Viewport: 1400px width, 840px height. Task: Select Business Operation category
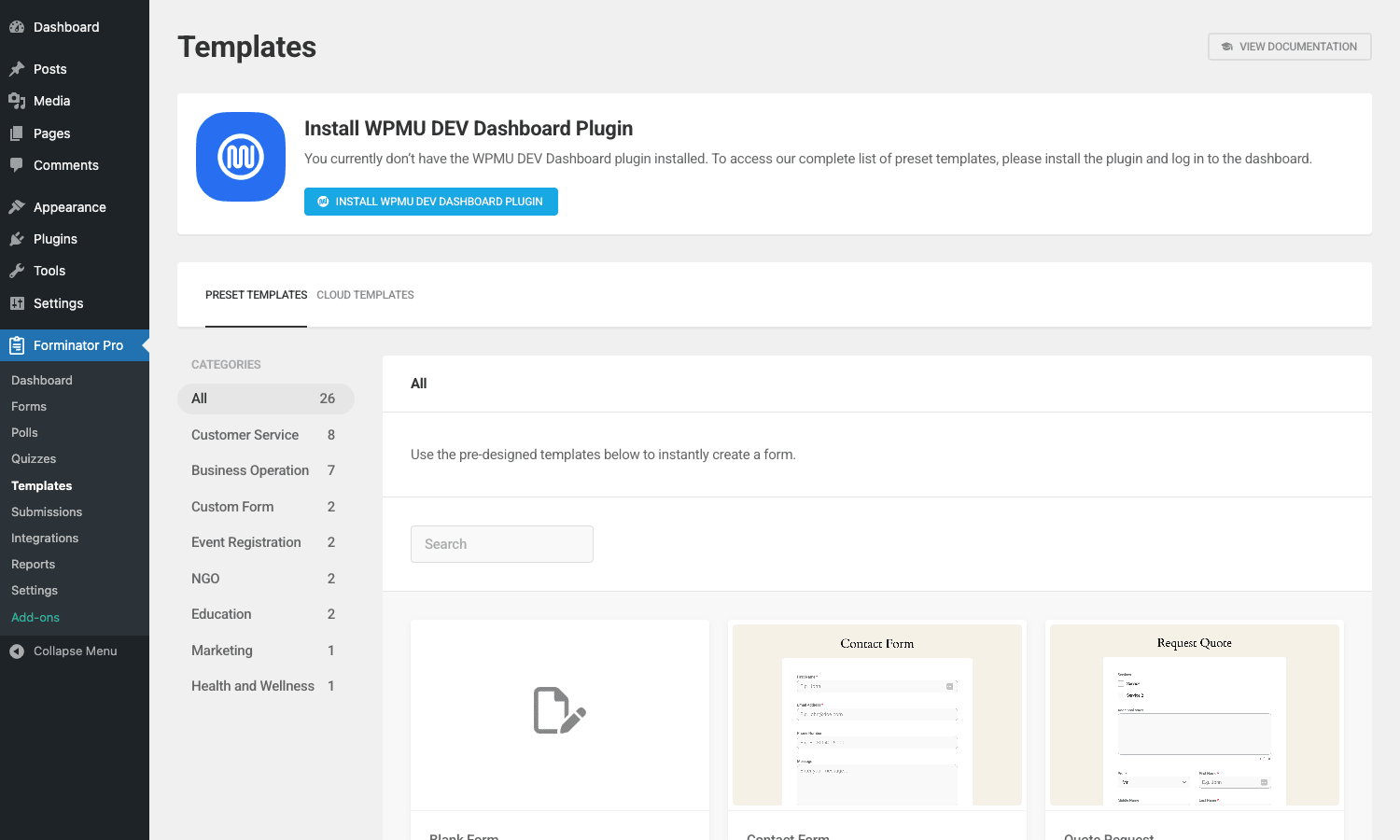(x=266, y=470)
